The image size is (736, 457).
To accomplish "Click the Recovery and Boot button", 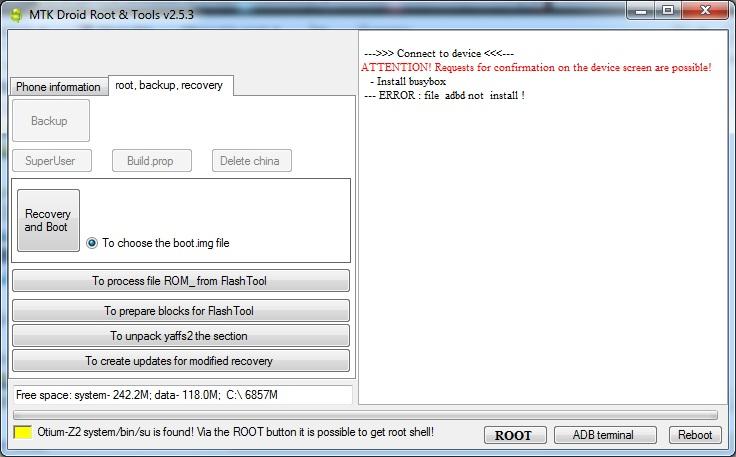I will pos(48,221).
